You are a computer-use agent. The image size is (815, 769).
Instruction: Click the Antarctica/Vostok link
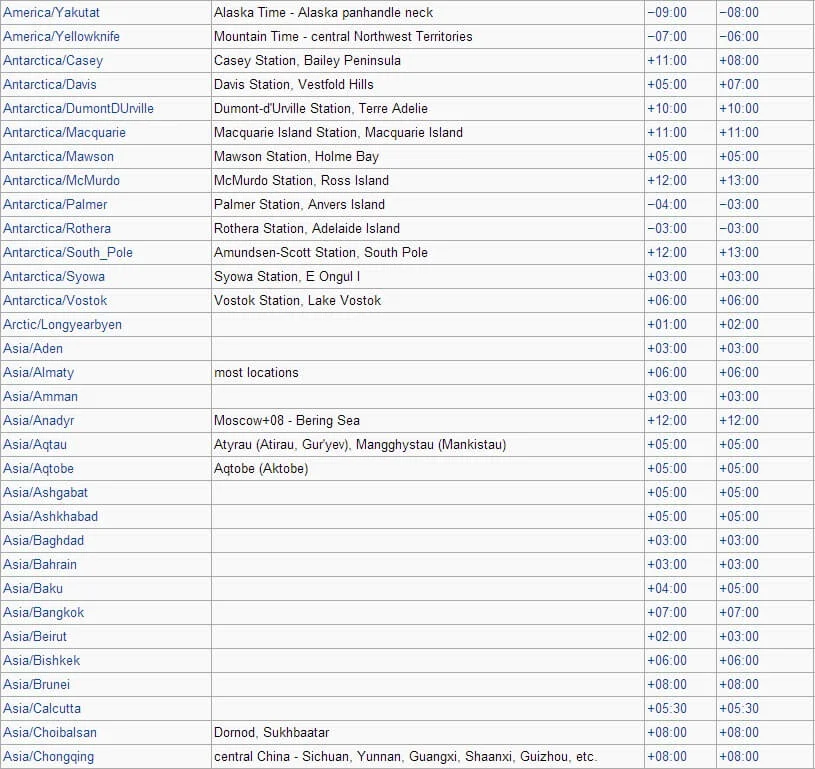click(55, 301)
